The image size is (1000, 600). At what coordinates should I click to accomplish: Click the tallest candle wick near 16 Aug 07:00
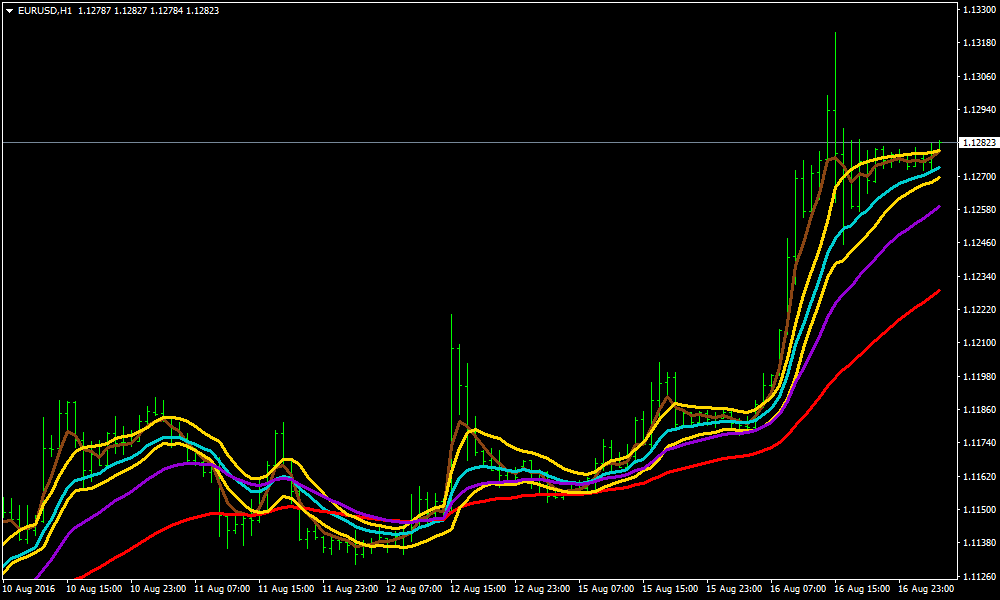click(836, 60)
